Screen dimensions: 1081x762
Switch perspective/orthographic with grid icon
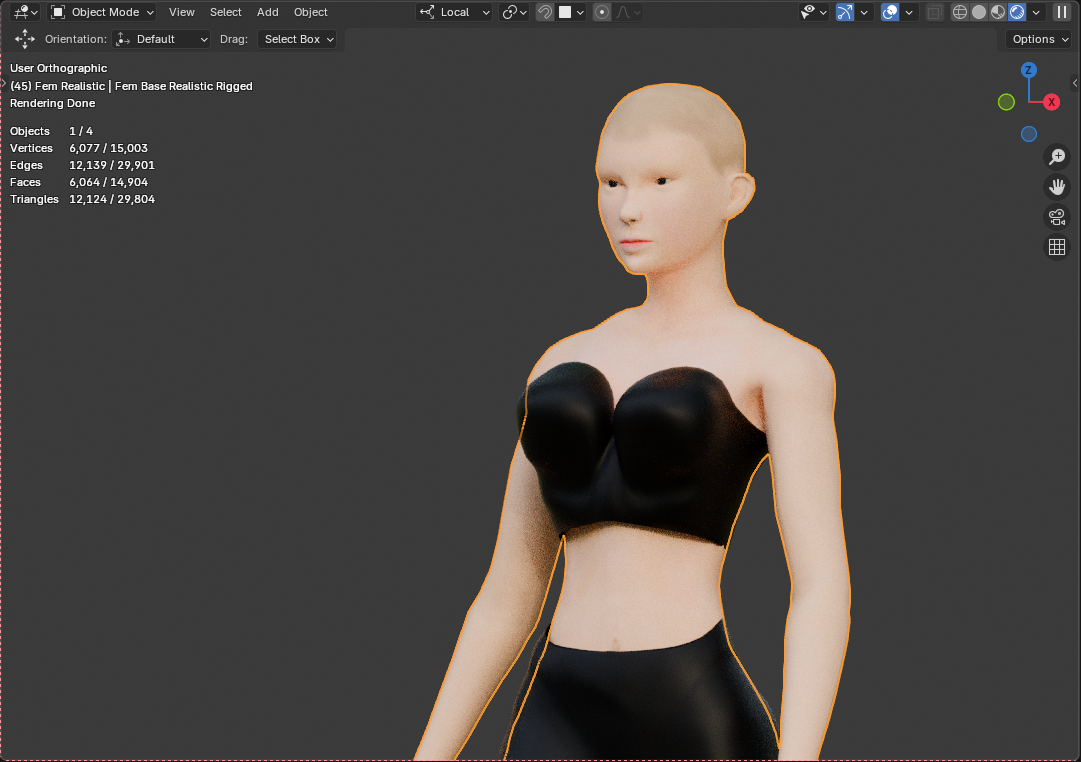[x=1056, y=247]
